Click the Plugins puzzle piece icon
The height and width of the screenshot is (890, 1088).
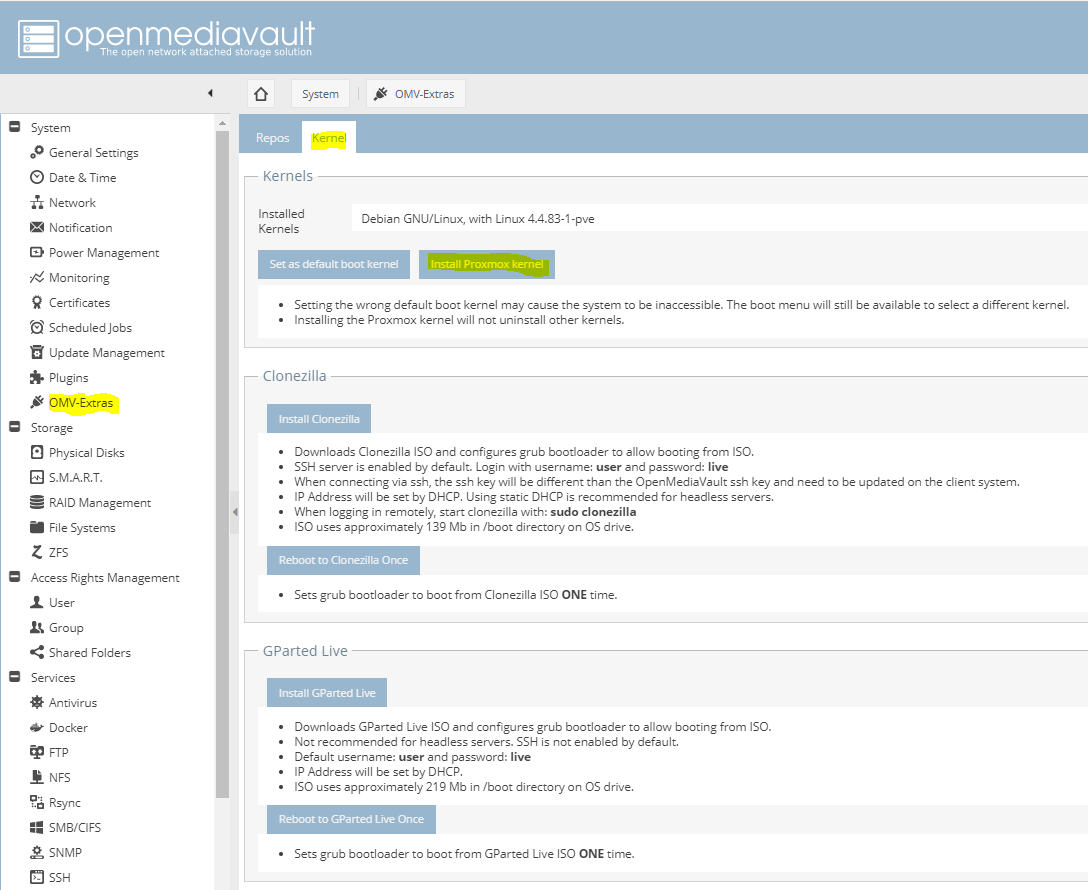37,377
